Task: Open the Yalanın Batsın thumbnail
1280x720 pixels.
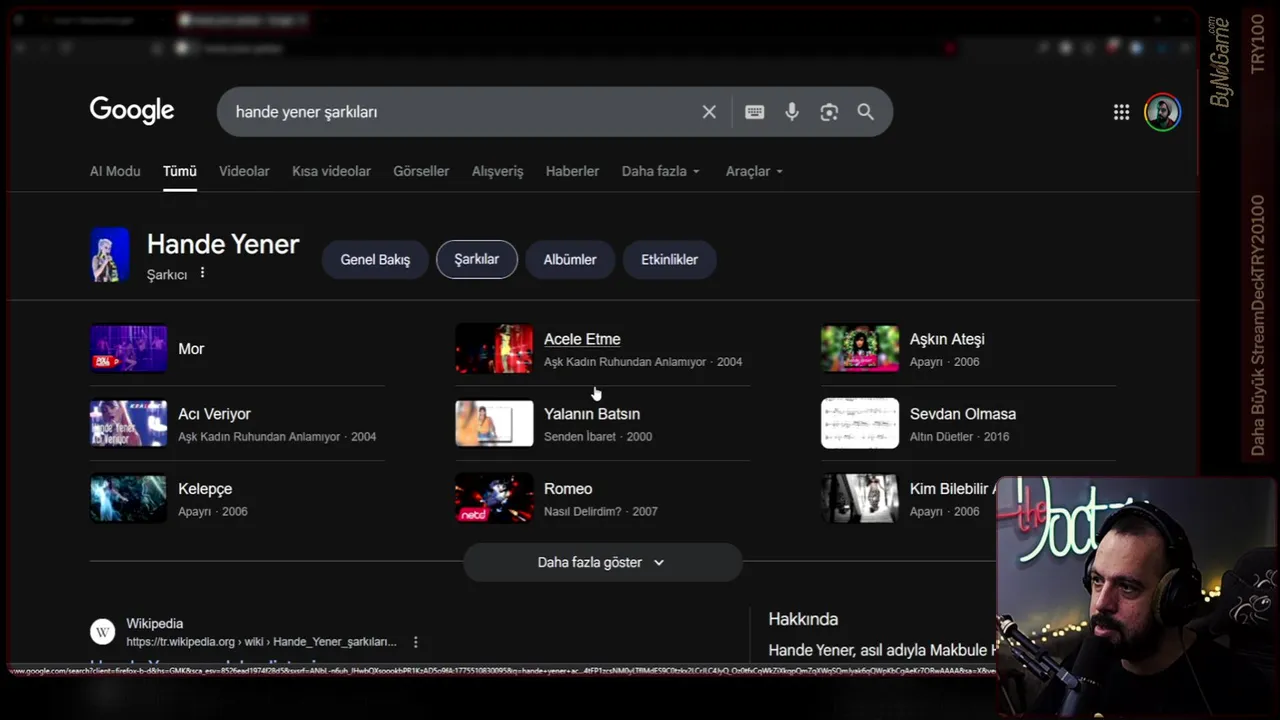Action: click(x=494, y=423)
